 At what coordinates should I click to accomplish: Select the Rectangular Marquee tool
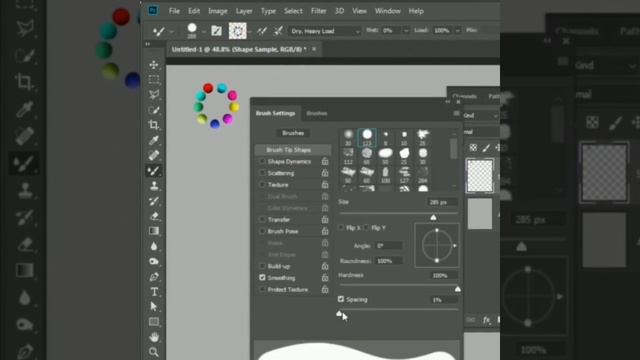pyautogui.click(x=154, y=80)
